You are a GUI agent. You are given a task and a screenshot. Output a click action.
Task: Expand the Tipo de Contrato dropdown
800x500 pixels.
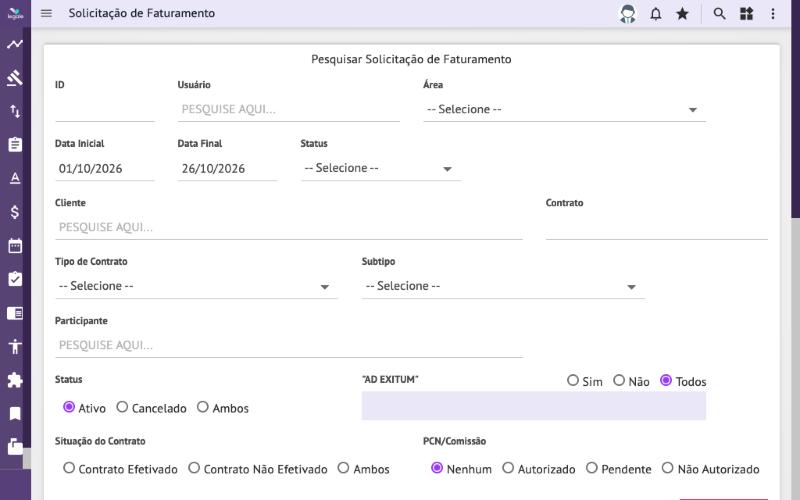point(196,286)
